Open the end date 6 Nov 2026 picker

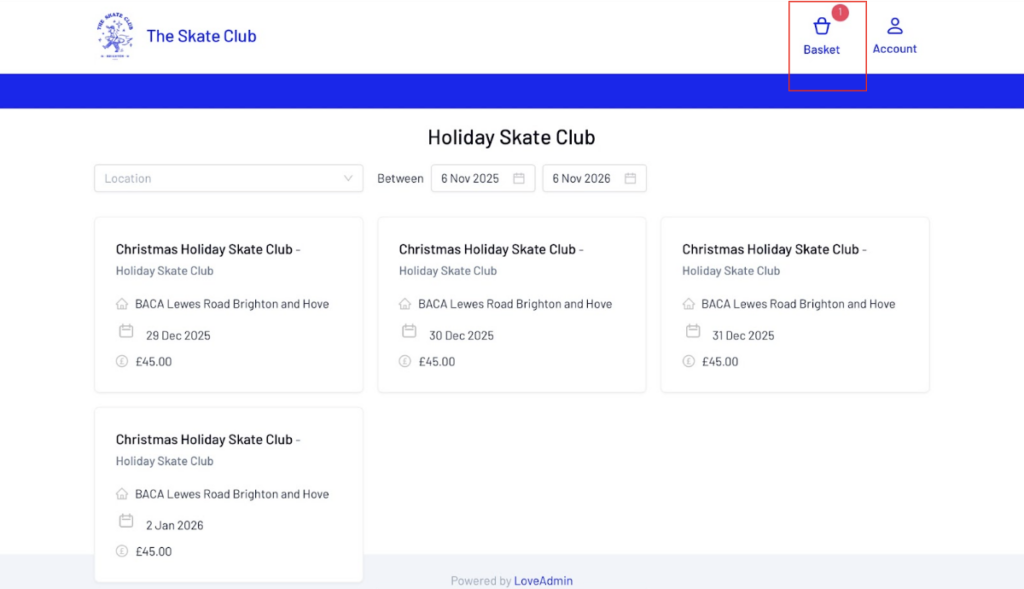583,178
